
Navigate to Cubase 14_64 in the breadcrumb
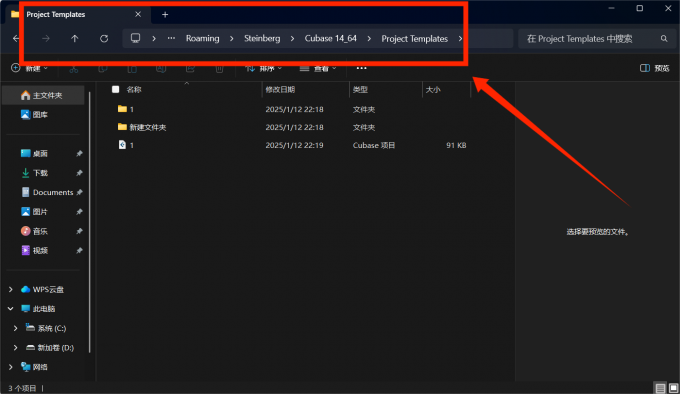point(330,39)
